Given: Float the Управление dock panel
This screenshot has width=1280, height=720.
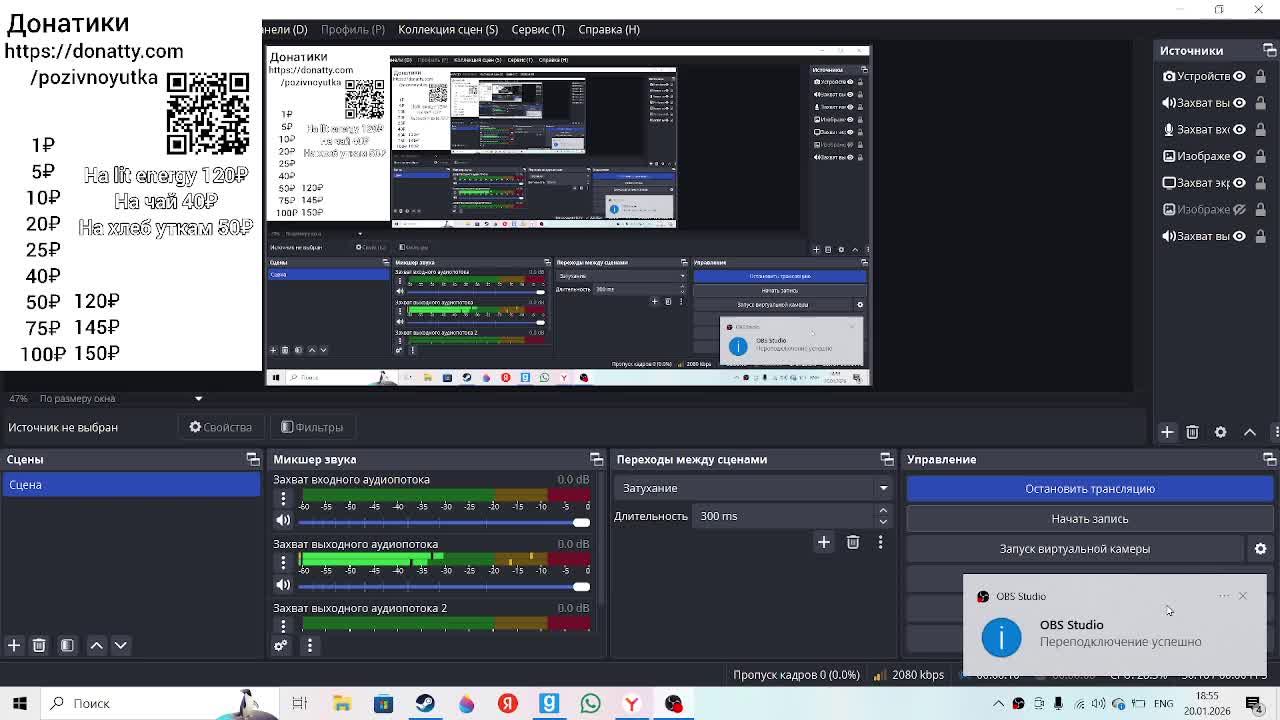Looking at the screenshot, I should click(x=1269, y=459).
